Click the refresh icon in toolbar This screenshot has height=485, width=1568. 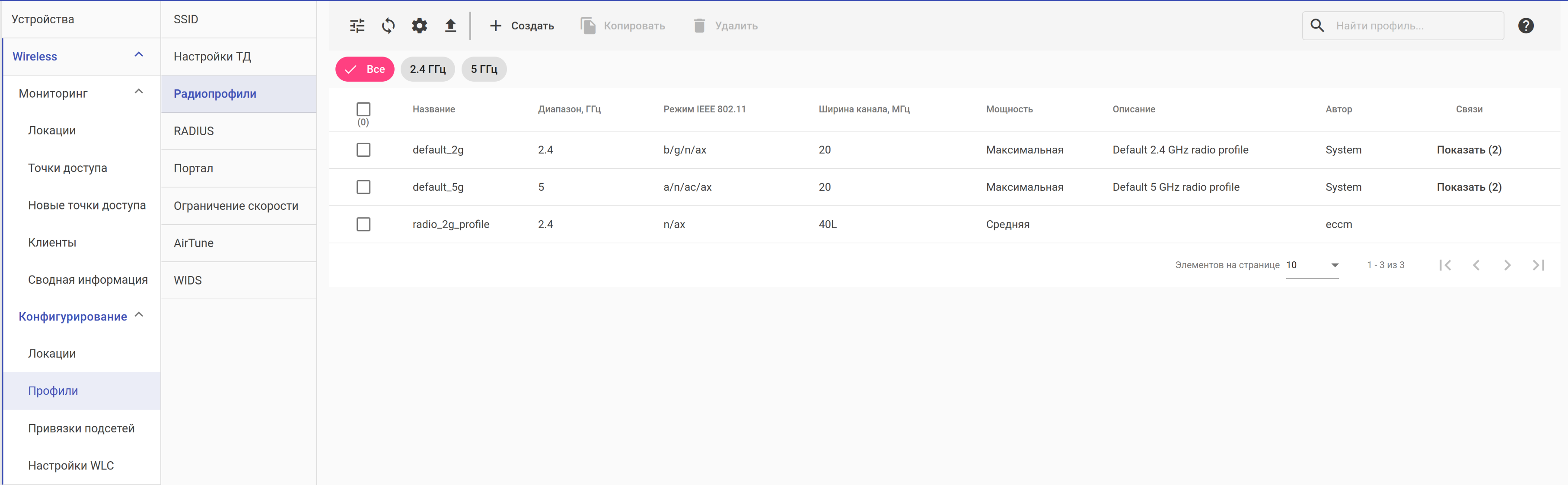click(389, 25)
